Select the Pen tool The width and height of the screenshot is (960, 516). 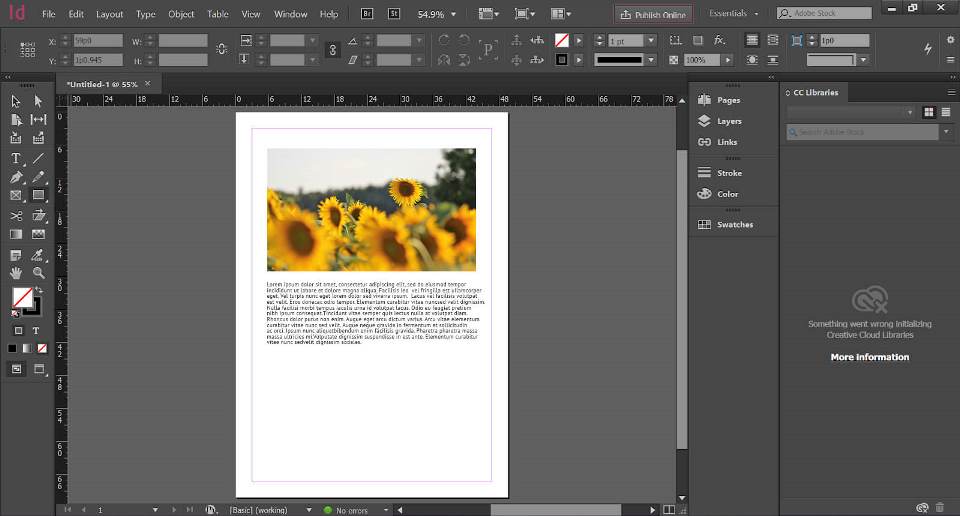[x=16, y=177]
